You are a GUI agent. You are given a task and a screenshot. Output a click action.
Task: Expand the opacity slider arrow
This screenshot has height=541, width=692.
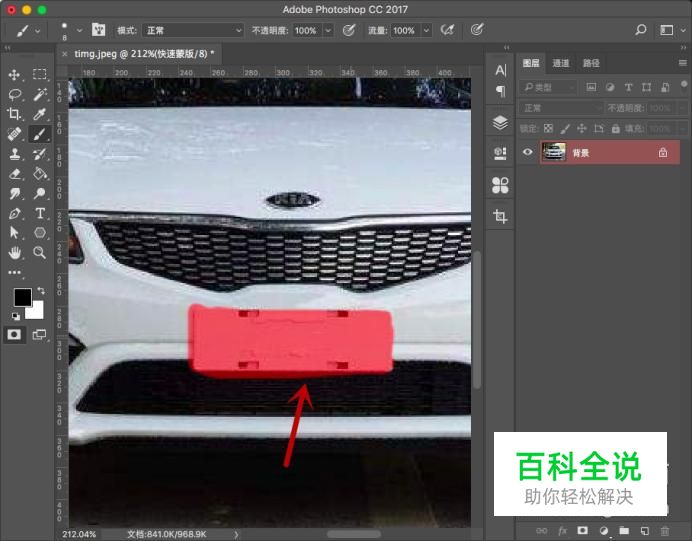pos(328,30)
